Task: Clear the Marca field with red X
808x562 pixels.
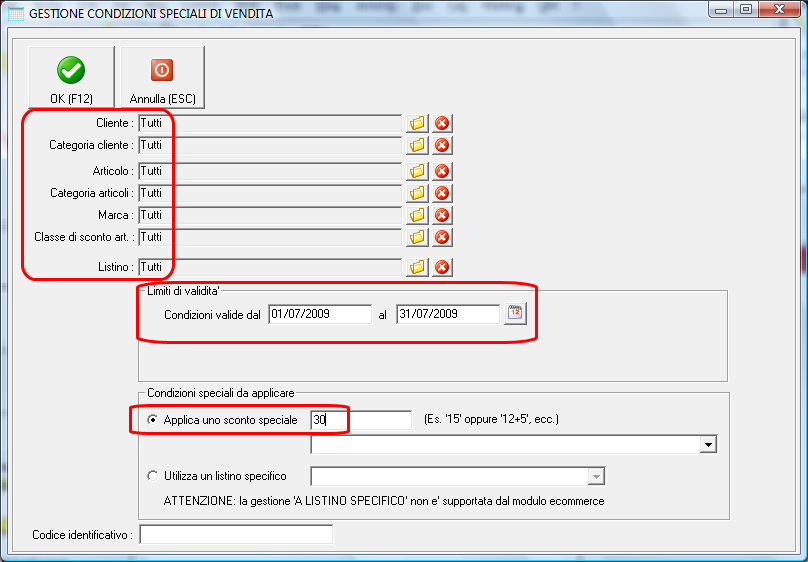Action: [x=442, y=215]
